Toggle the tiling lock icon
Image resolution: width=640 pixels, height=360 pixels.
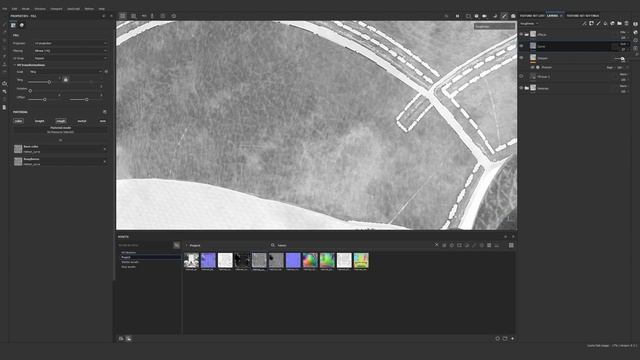point(65,79)
